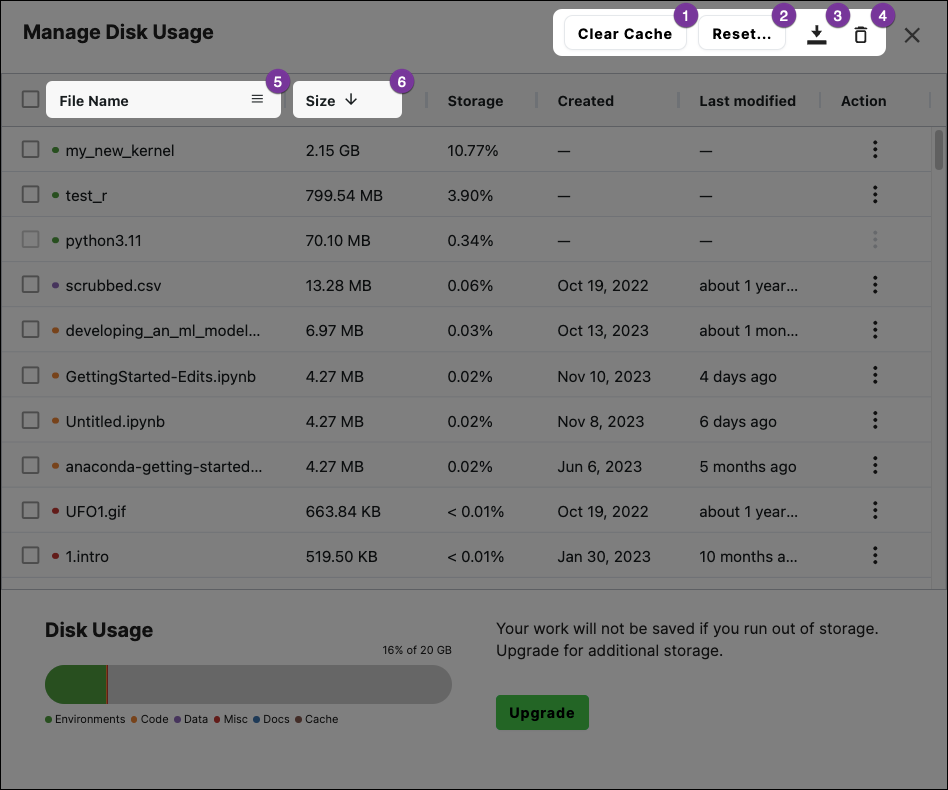Check the Untitled.ipynb row checkbox
Viewport: 948px width, 790px height.
(x=30, y=421)
